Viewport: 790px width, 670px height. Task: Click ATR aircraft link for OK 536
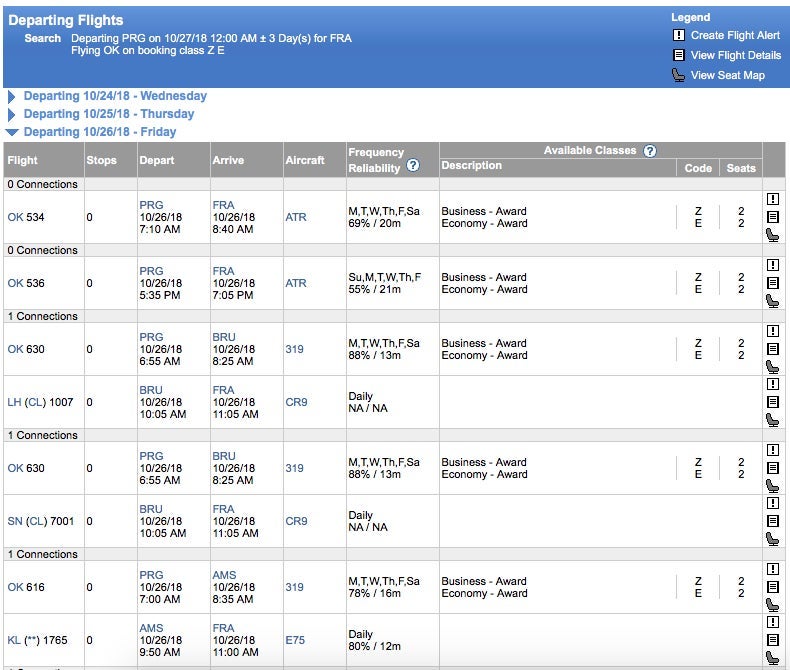(x=296, y=283)
